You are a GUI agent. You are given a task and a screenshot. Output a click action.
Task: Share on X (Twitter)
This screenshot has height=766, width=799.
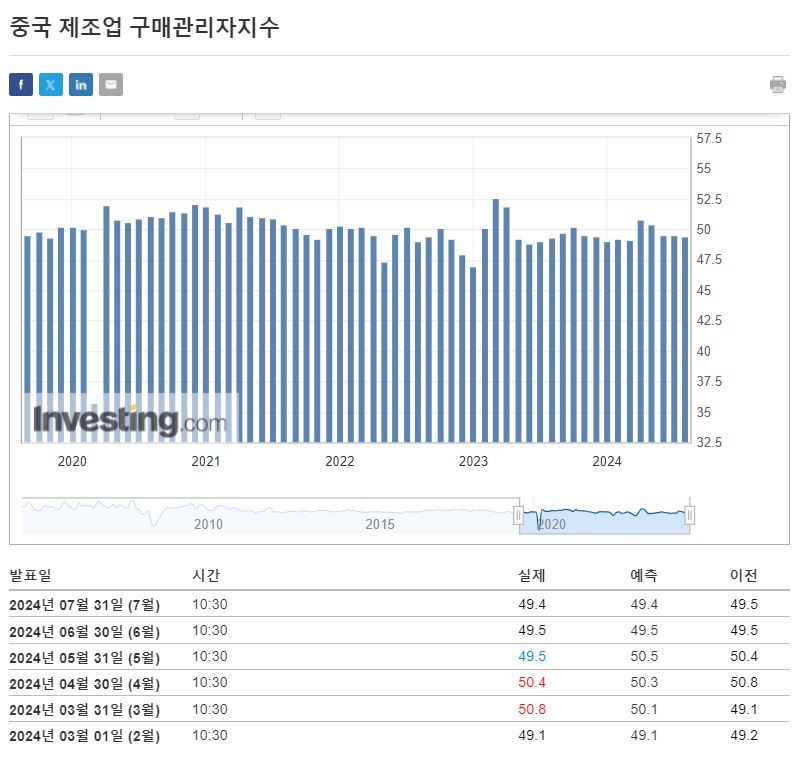51,85
